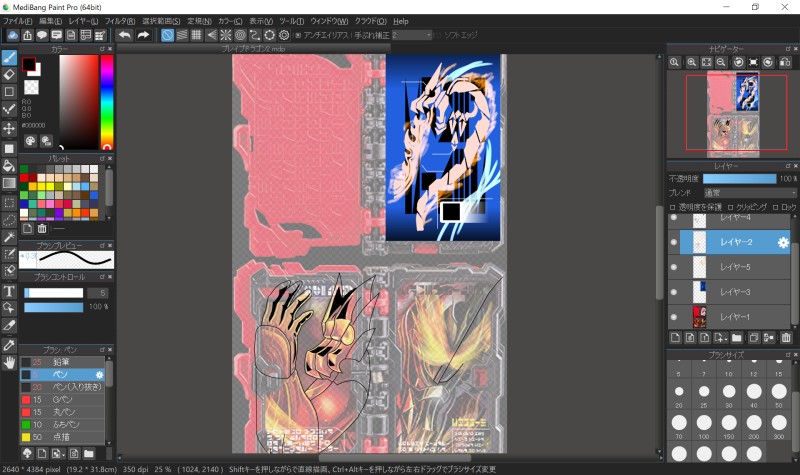Duplicate the current layer
This screenshot has height=475, width=800.
click(x=754, y=337)
